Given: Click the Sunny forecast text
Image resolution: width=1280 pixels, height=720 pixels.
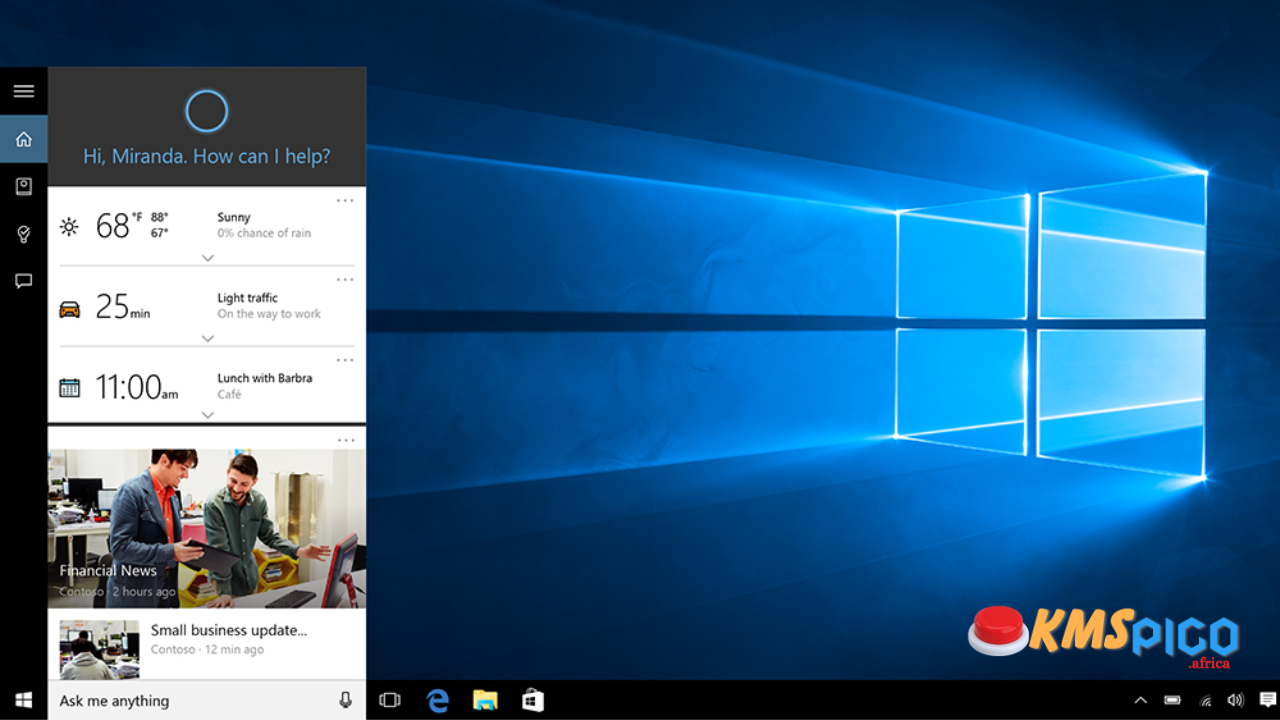Looking at the screenshot, I should coord(234,217).
